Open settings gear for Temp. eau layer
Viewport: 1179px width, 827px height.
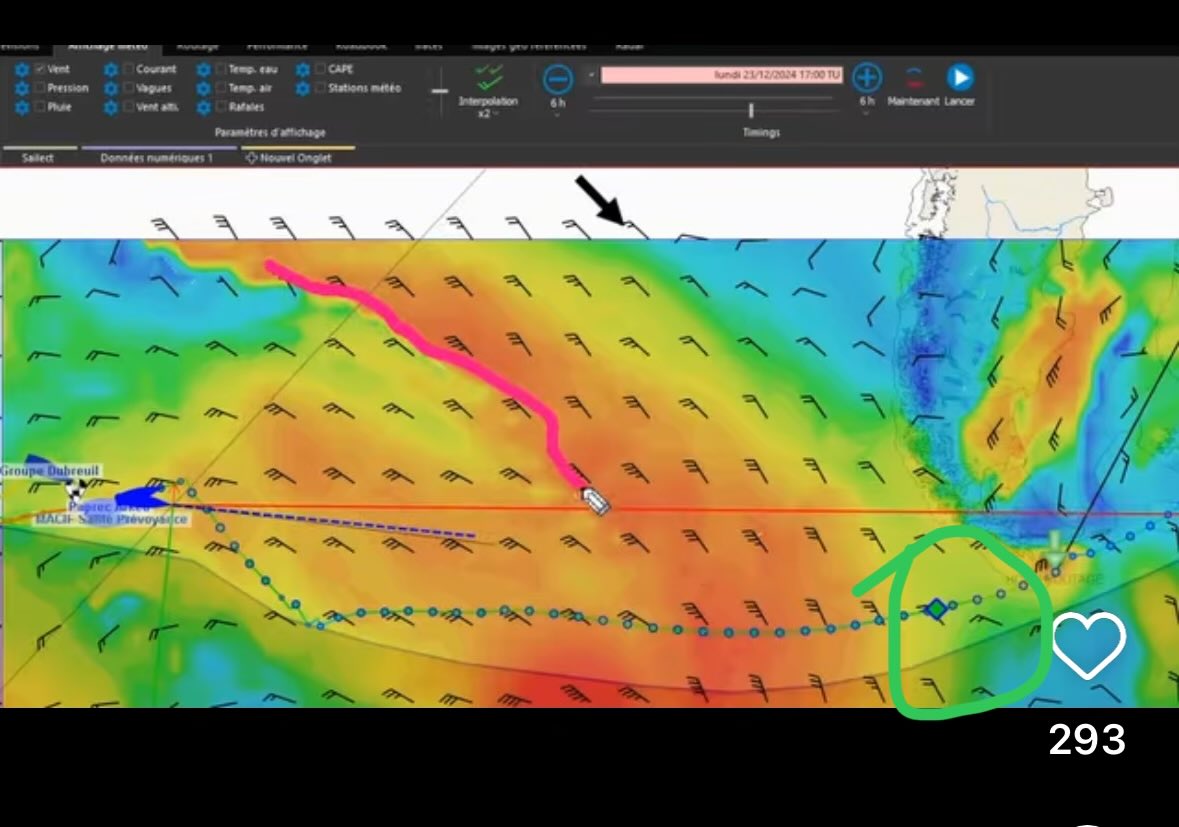tap(204, 69)
